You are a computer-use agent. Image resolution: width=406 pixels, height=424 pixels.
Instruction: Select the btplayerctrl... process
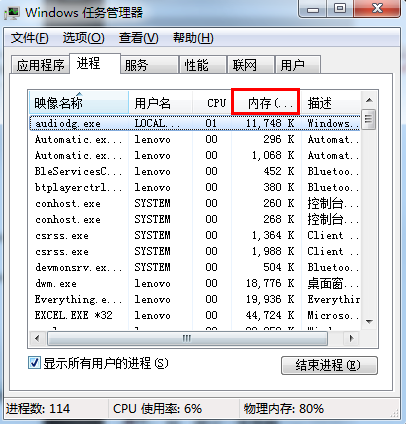195,187
